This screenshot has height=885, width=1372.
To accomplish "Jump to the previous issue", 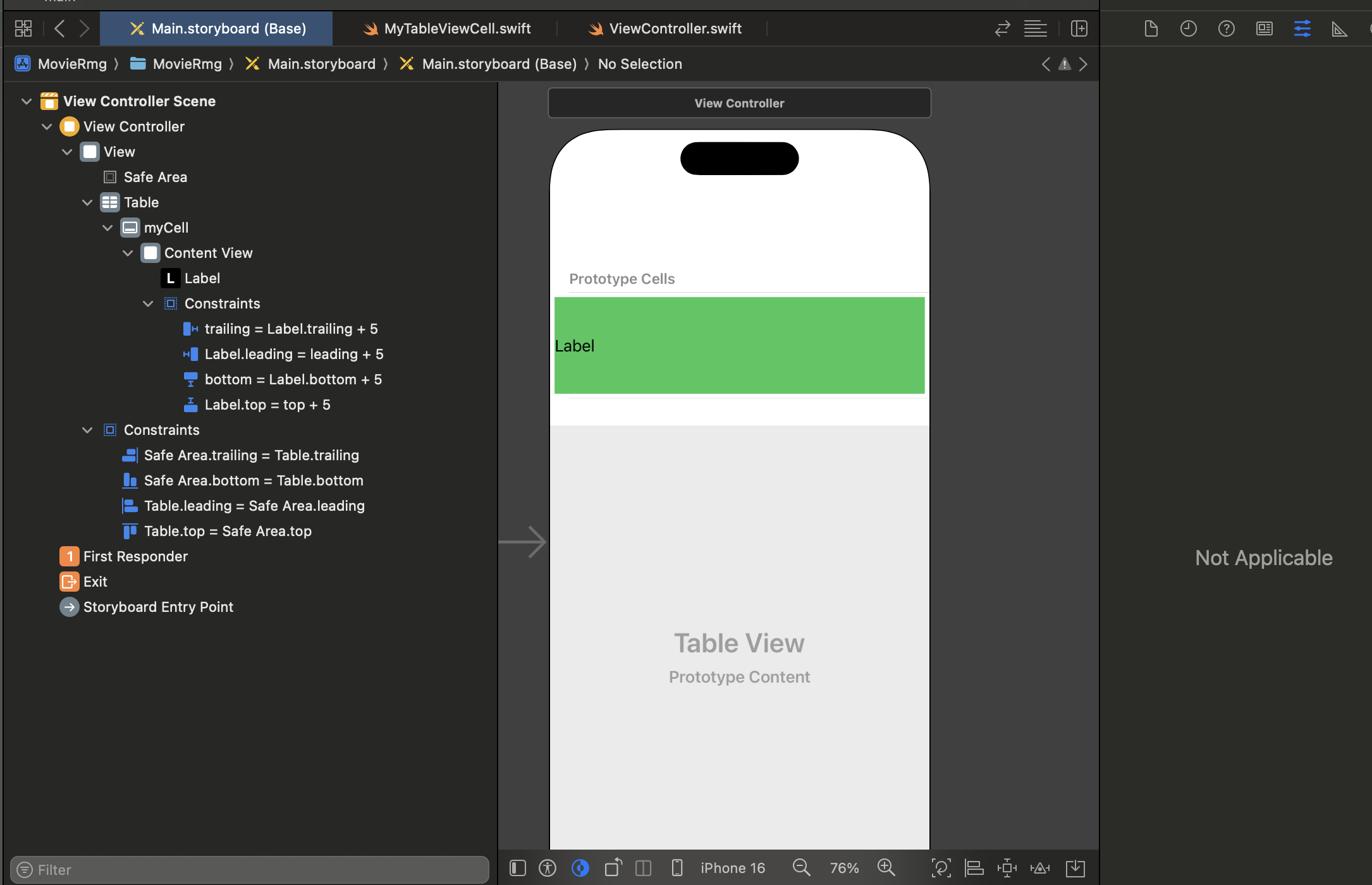I will click(x=1046, y=64).
